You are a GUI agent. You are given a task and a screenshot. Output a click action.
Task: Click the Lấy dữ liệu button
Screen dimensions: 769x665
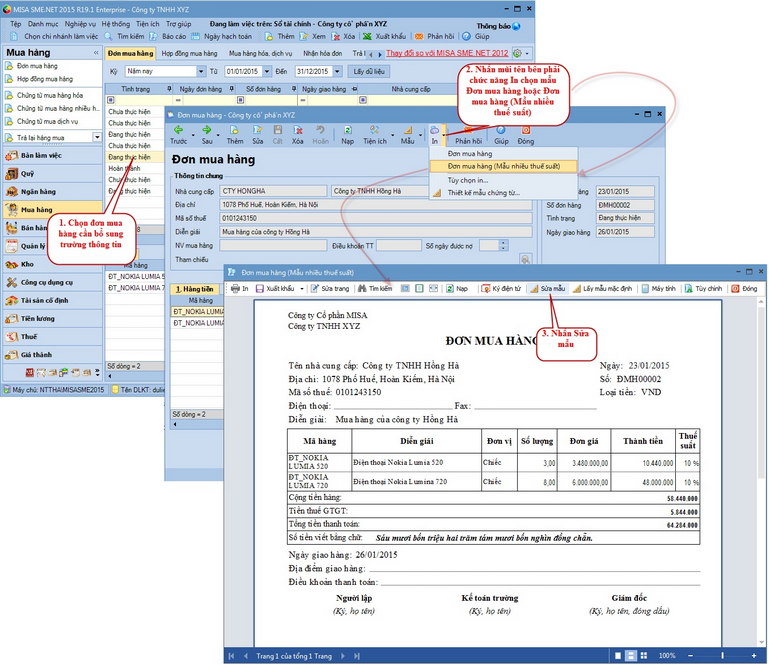369,72
